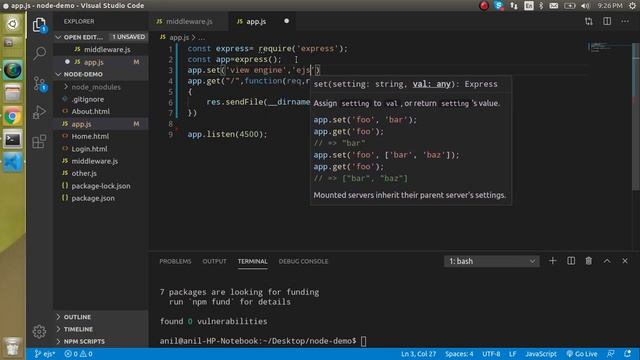Expand the node_modules folder
Image resolution: width=640 pixels, height=360 pixels.
click(x=96, y=87)
